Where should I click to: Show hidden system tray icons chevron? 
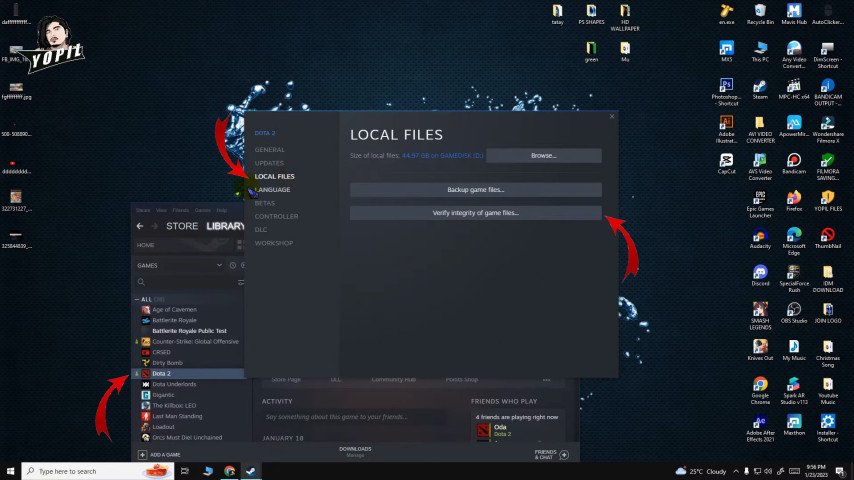click(736, 471)
